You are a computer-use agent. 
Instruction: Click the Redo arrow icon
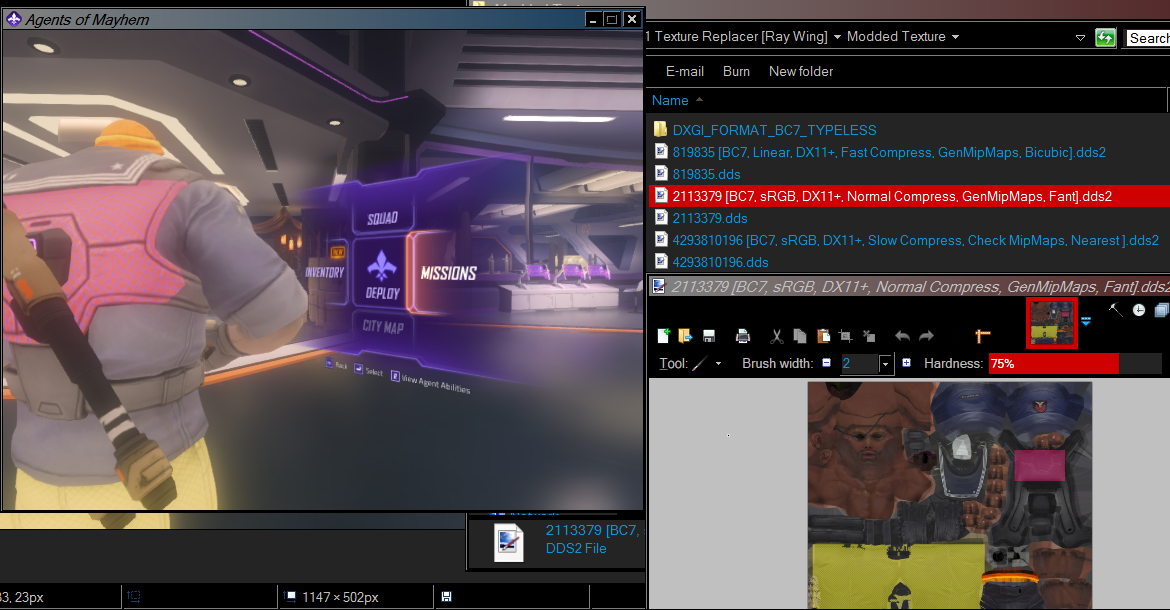(x=926, y=336)
